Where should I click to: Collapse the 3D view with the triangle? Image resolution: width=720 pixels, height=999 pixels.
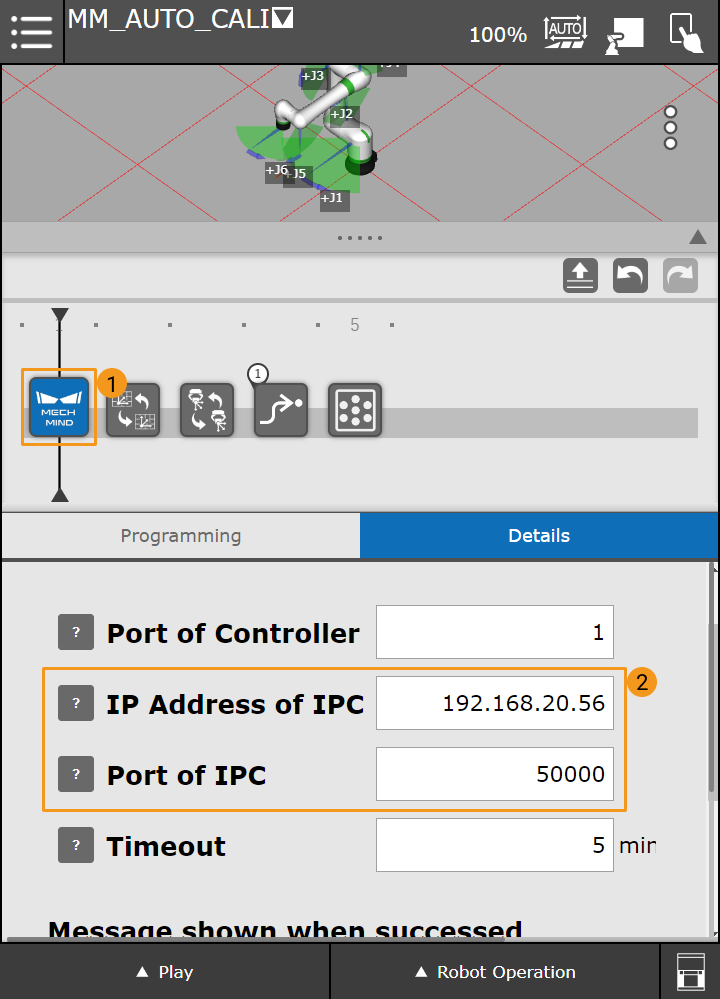[x=698, y=237]
